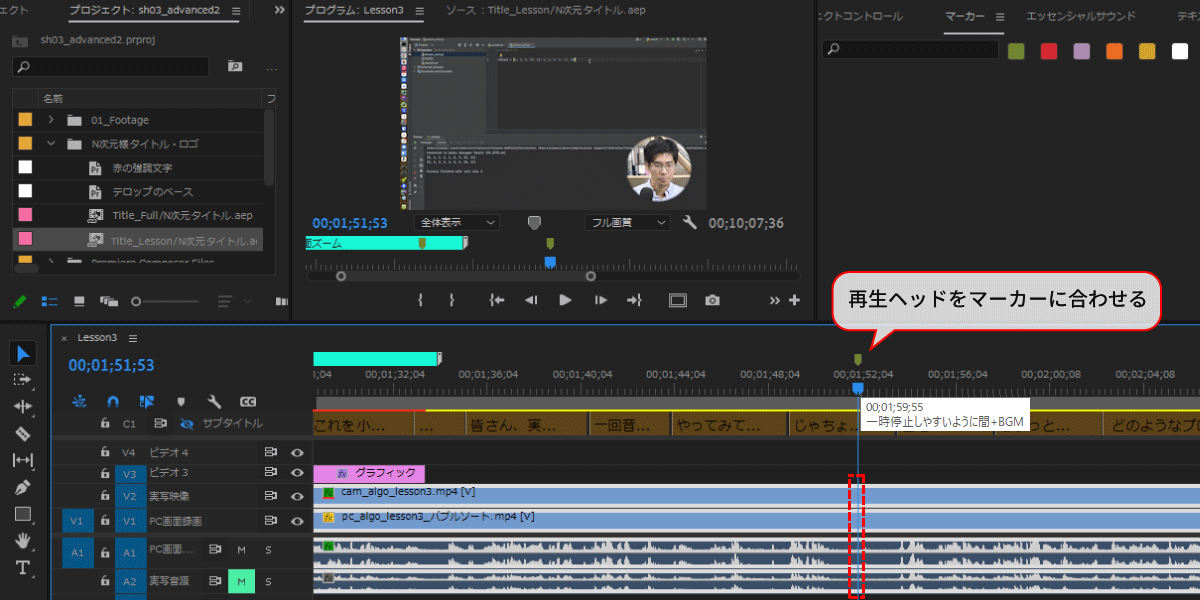This screenshot has width=1200, height=600.
Task: Switch to the マーカー tab
Action: pos(964,17)
